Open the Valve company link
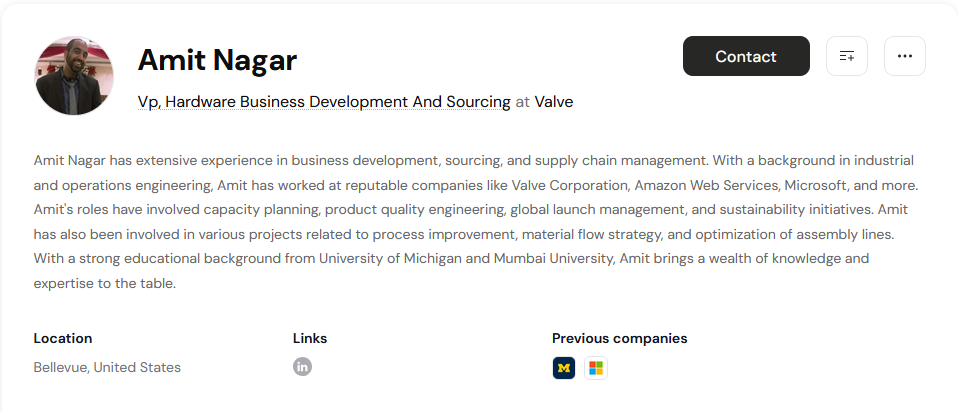Image resolution: width=958 pixels, height=412 pixels. coord(554,102)
